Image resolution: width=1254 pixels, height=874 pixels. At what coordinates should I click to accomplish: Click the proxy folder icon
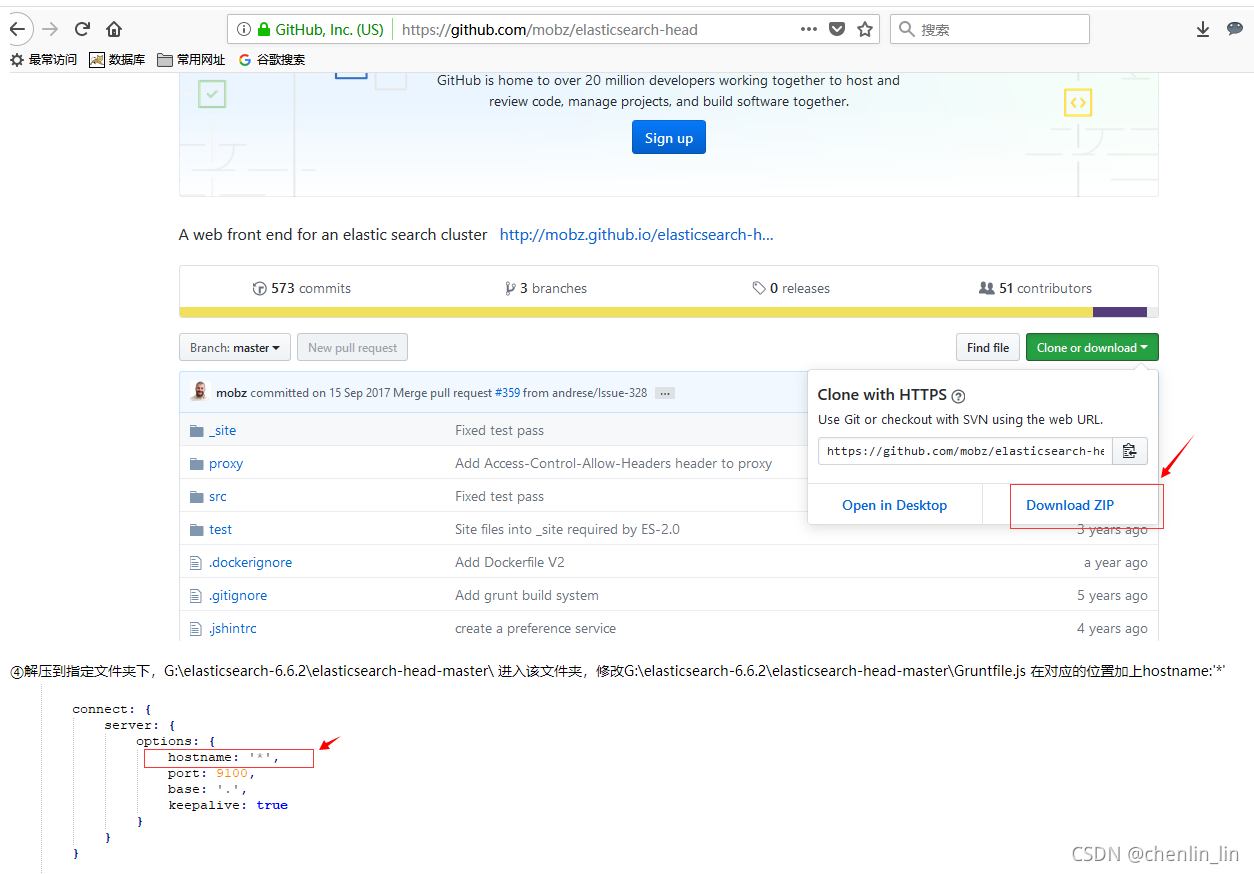[x=197, y=464]
